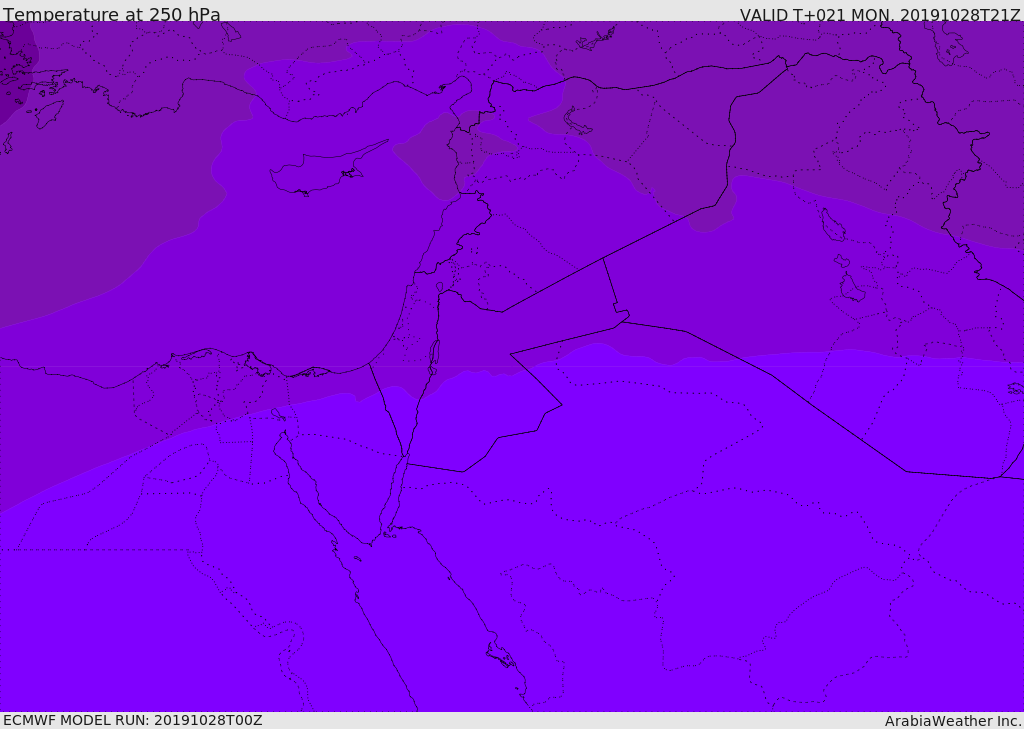Click the 'ECMWF MODEL RUN: 20191028T00Z' footer text

[133, 720]
